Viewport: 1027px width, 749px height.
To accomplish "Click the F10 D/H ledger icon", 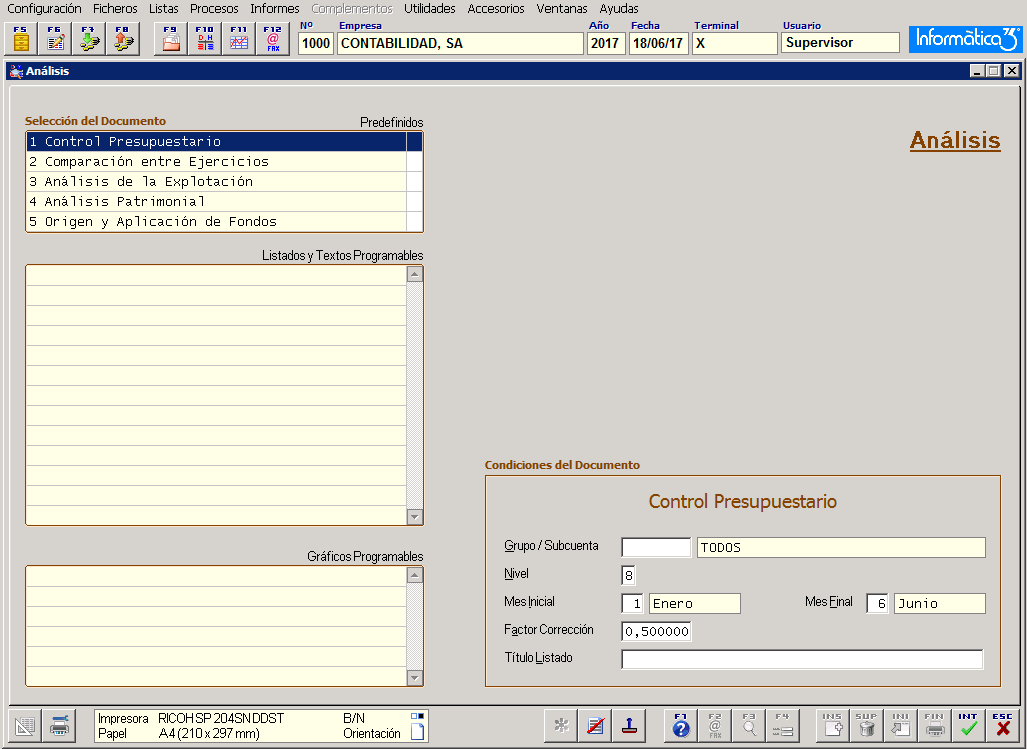I will (x=205, y=39).
